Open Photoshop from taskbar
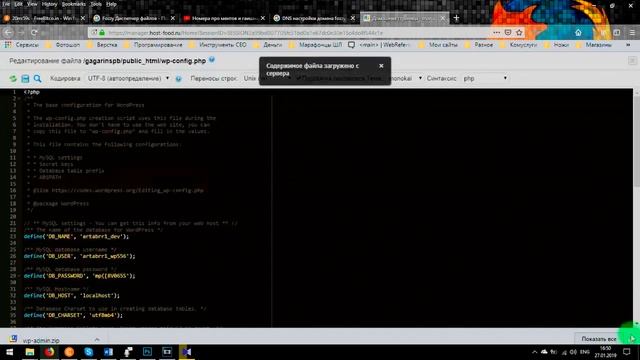 click(x=147, y=352)
